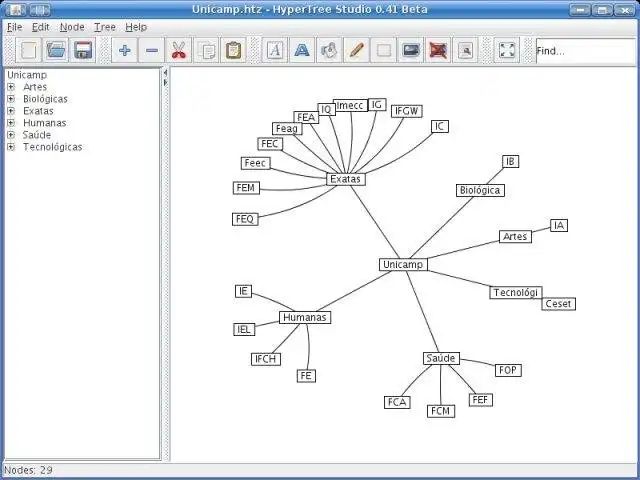
Task: Select the IA node
Action: click(x=559, y=225)
